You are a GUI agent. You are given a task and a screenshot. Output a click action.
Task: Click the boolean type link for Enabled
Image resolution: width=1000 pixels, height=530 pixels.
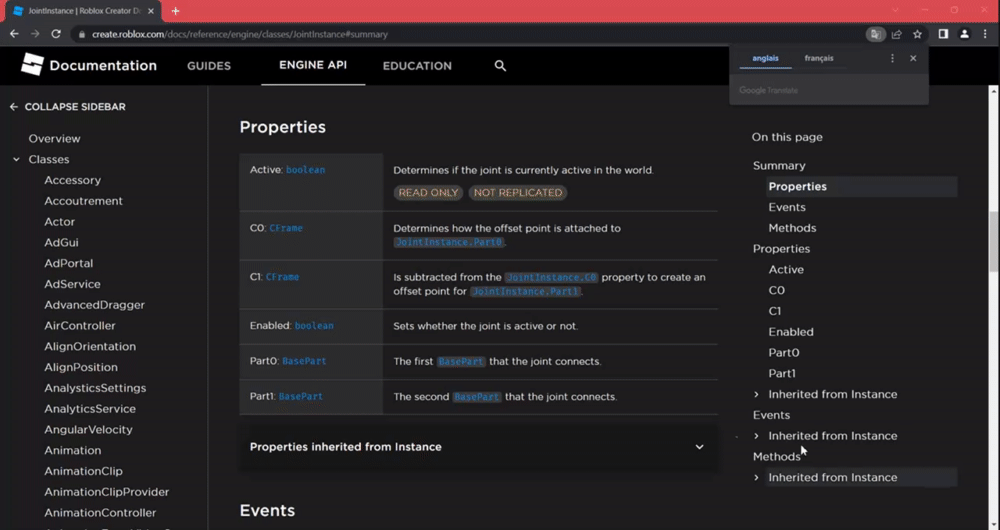pos(314,325)
